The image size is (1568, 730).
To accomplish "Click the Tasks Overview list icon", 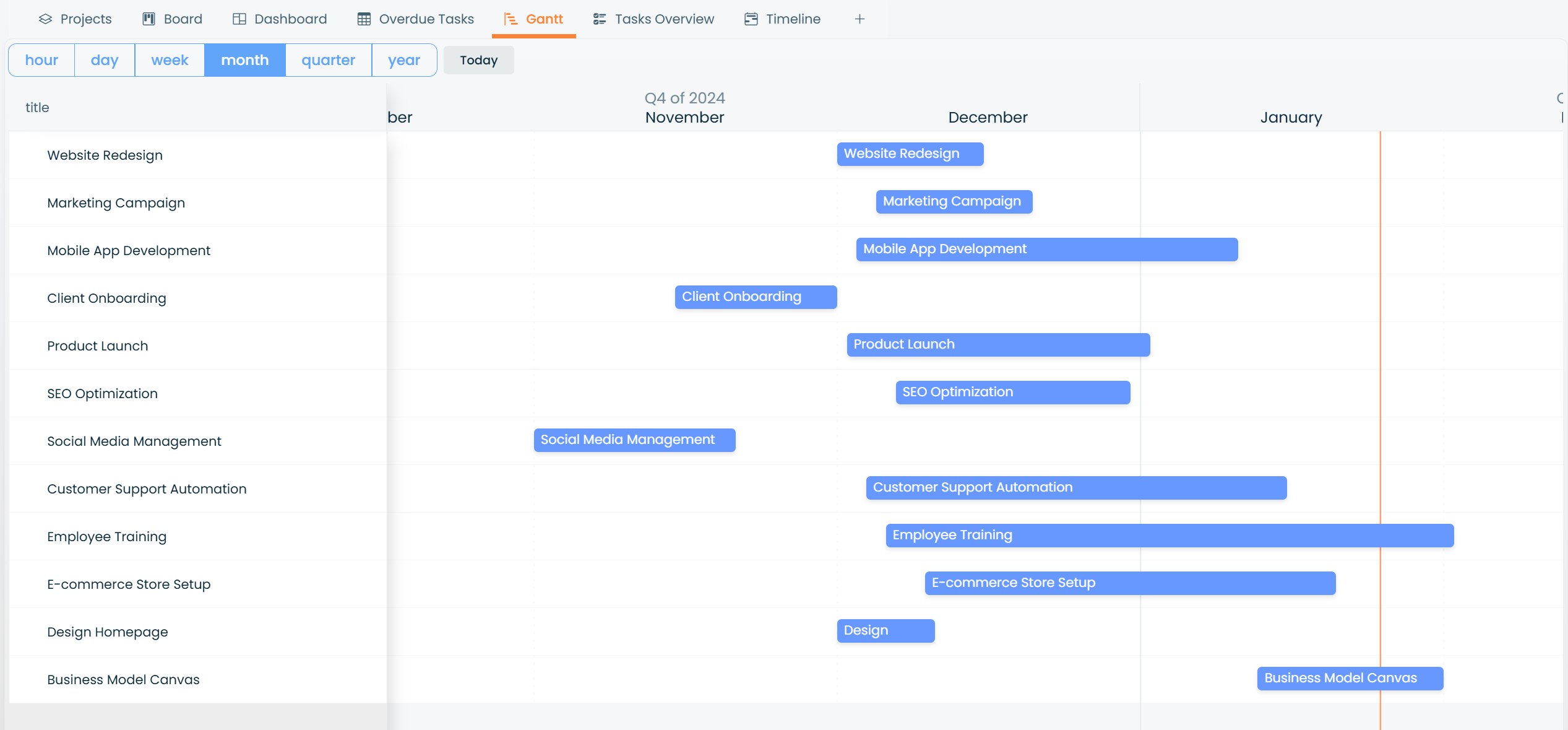I will point(600,19).
